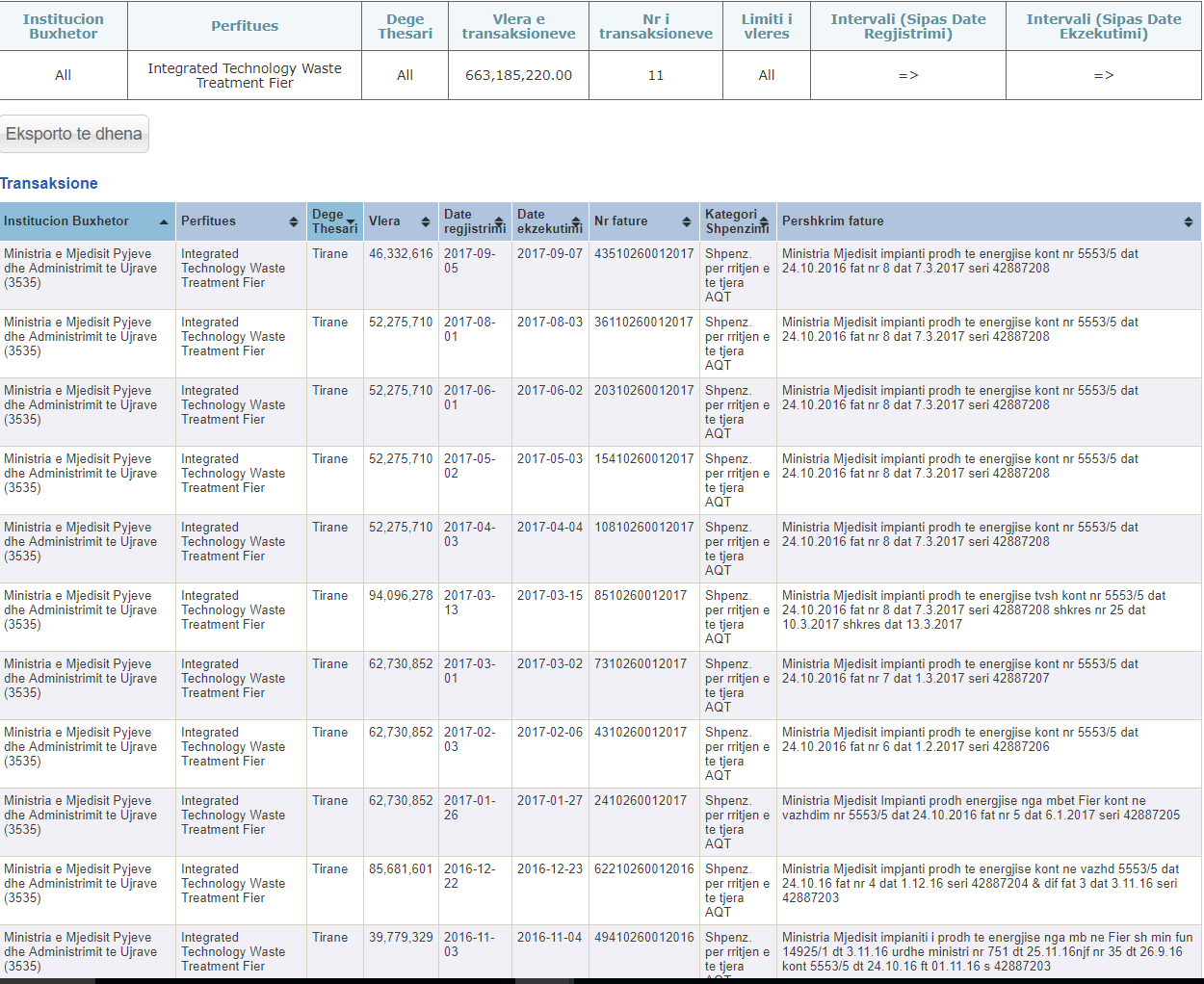Sort by Date regjistrimi column
The image size is (1204, 984).
[475, 221]
